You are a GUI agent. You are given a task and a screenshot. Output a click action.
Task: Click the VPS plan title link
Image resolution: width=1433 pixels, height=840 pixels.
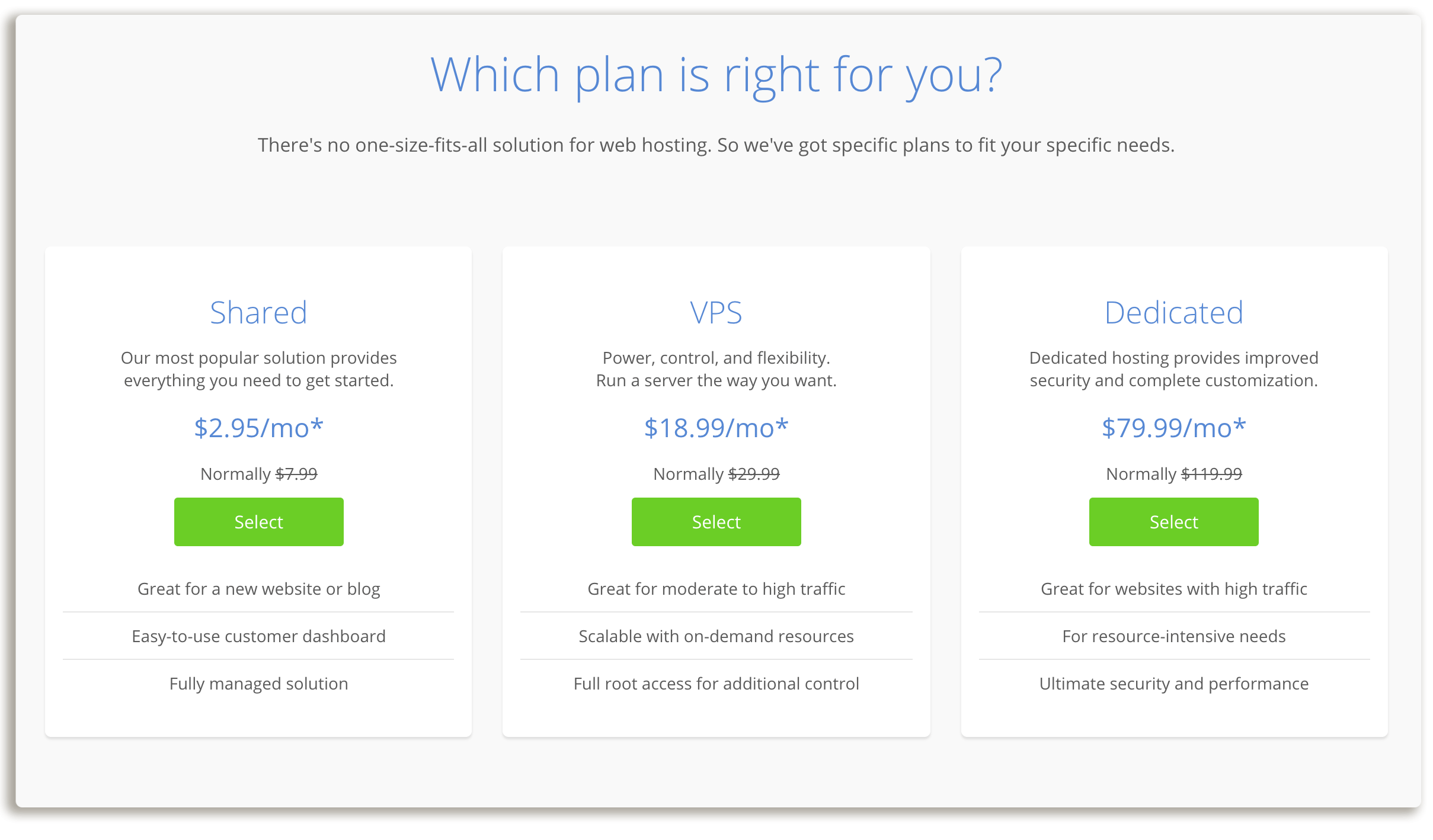[x=716, y=312]
